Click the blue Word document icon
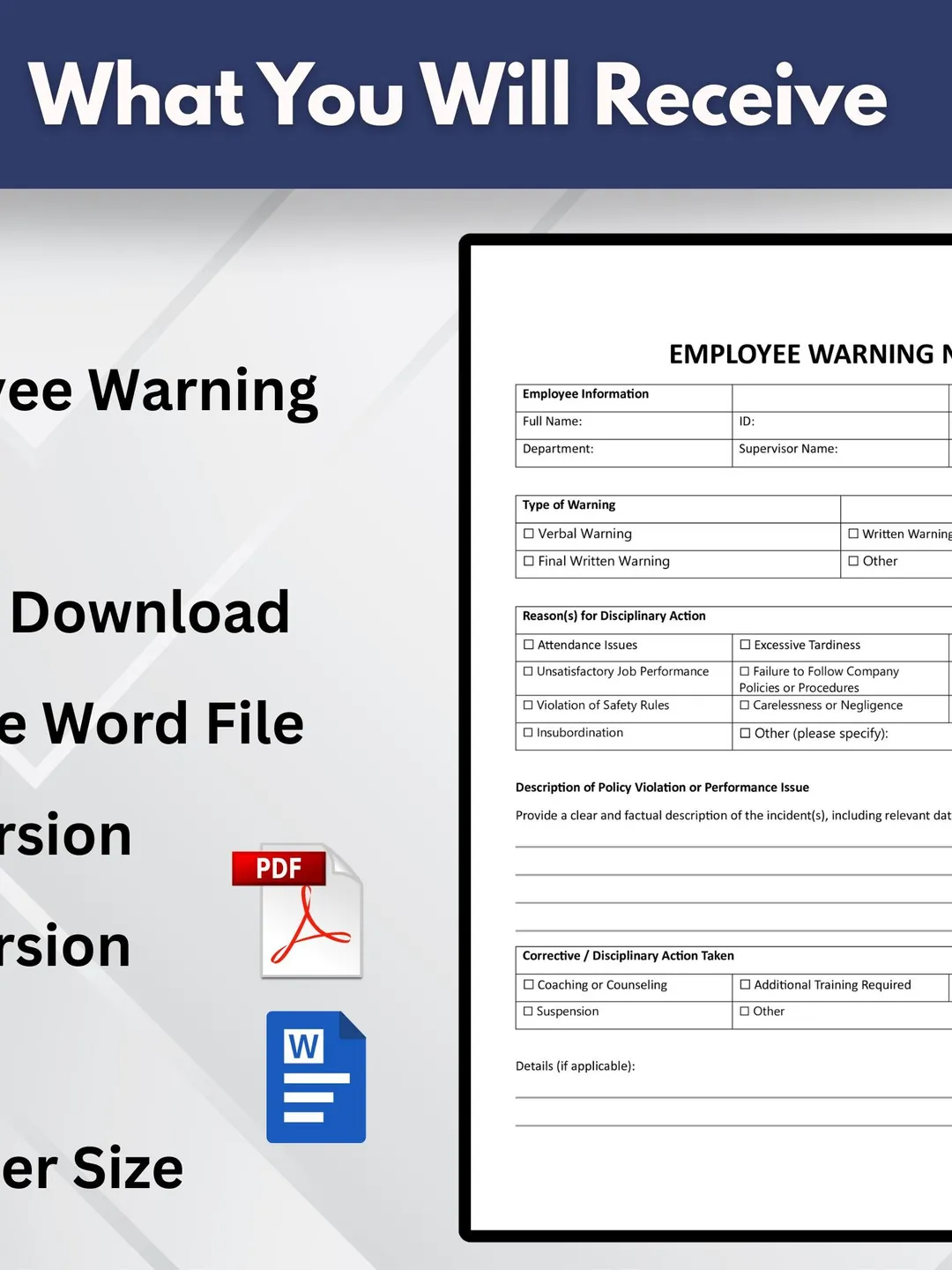 [x=316, y=1077]
